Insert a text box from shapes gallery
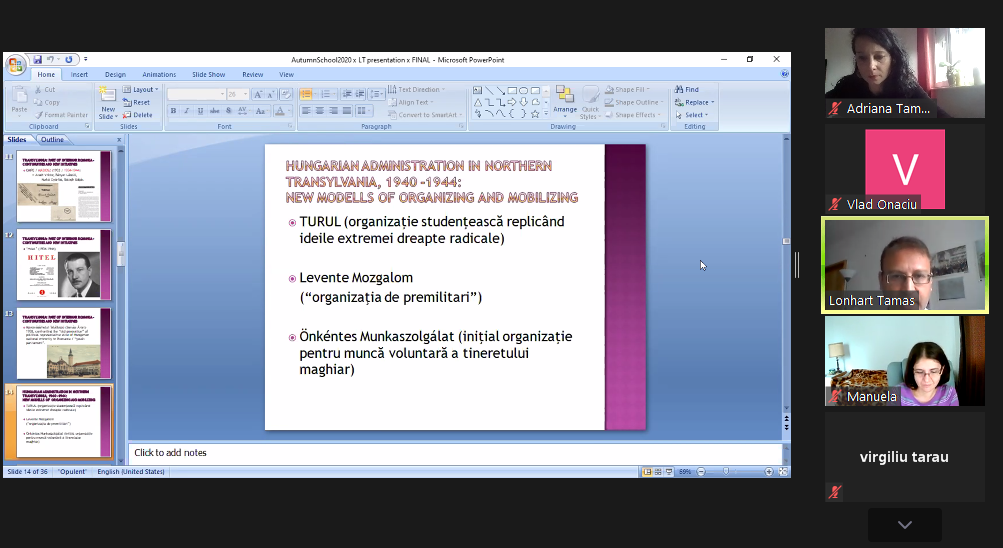1003x548 pixels. (477, 90)
